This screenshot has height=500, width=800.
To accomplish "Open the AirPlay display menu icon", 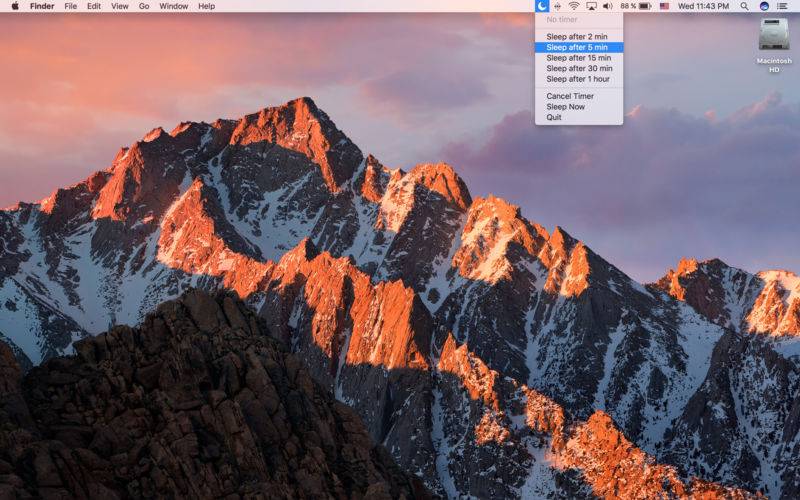I will [x=591, y=6].
